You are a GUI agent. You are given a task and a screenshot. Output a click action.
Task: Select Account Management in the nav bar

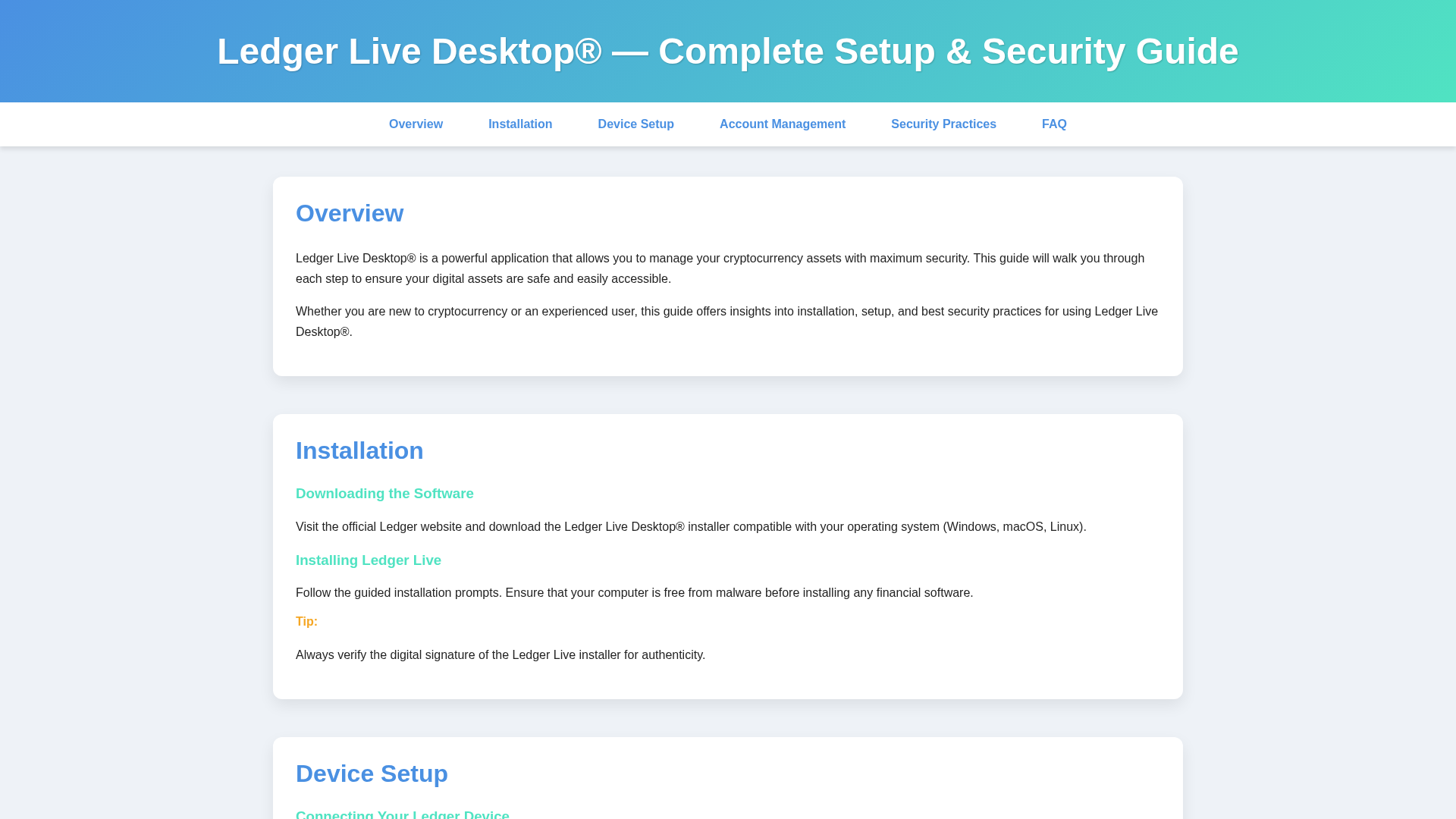pos(783,124)
